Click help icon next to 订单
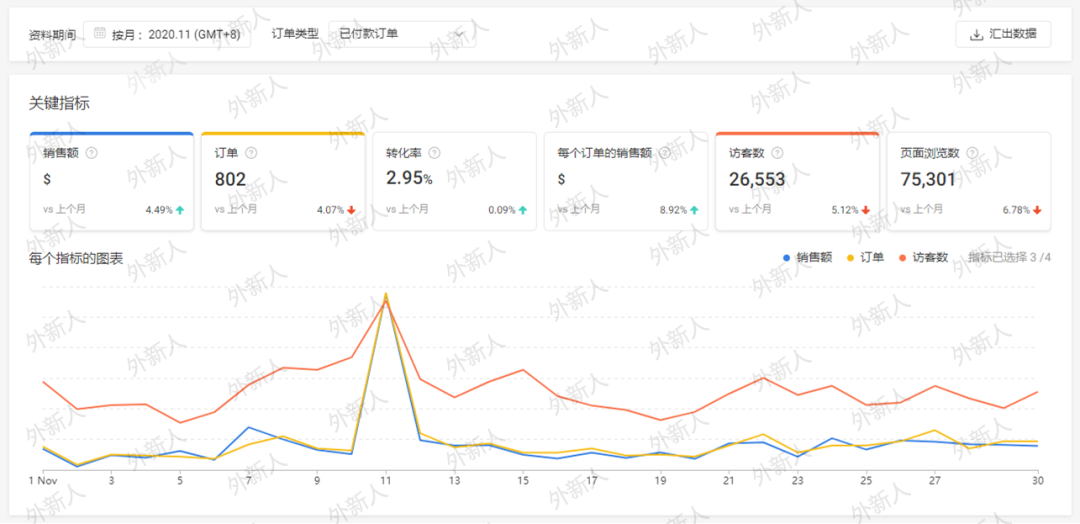The image size is (1080, 524). click(x=251, y=153)
